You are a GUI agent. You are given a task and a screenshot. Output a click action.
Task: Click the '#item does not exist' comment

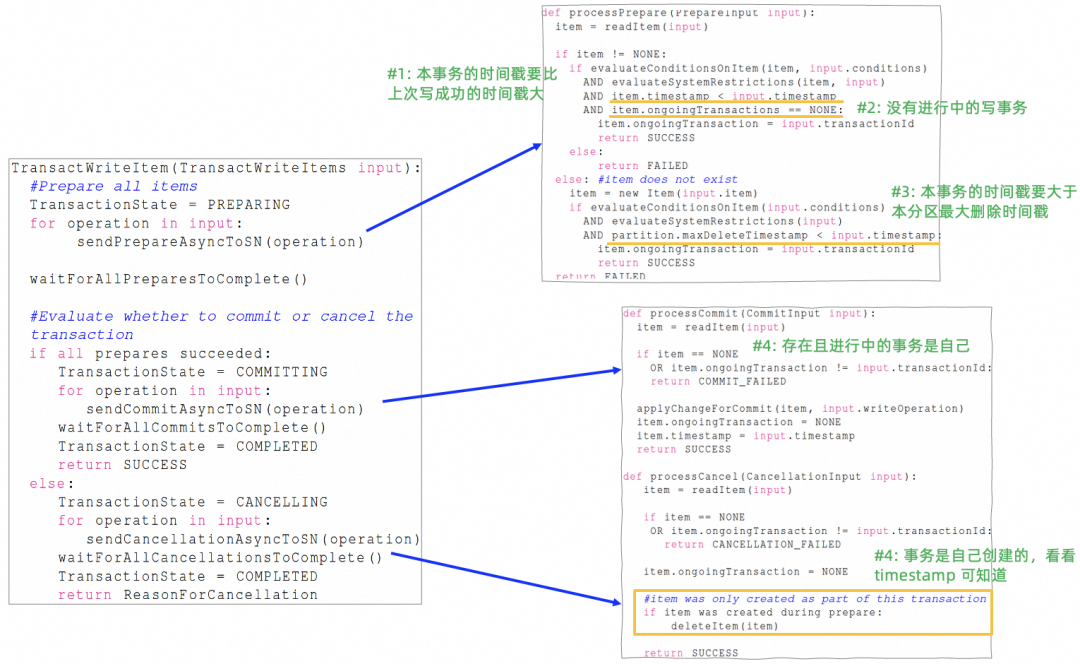click(x=668, y=180)
